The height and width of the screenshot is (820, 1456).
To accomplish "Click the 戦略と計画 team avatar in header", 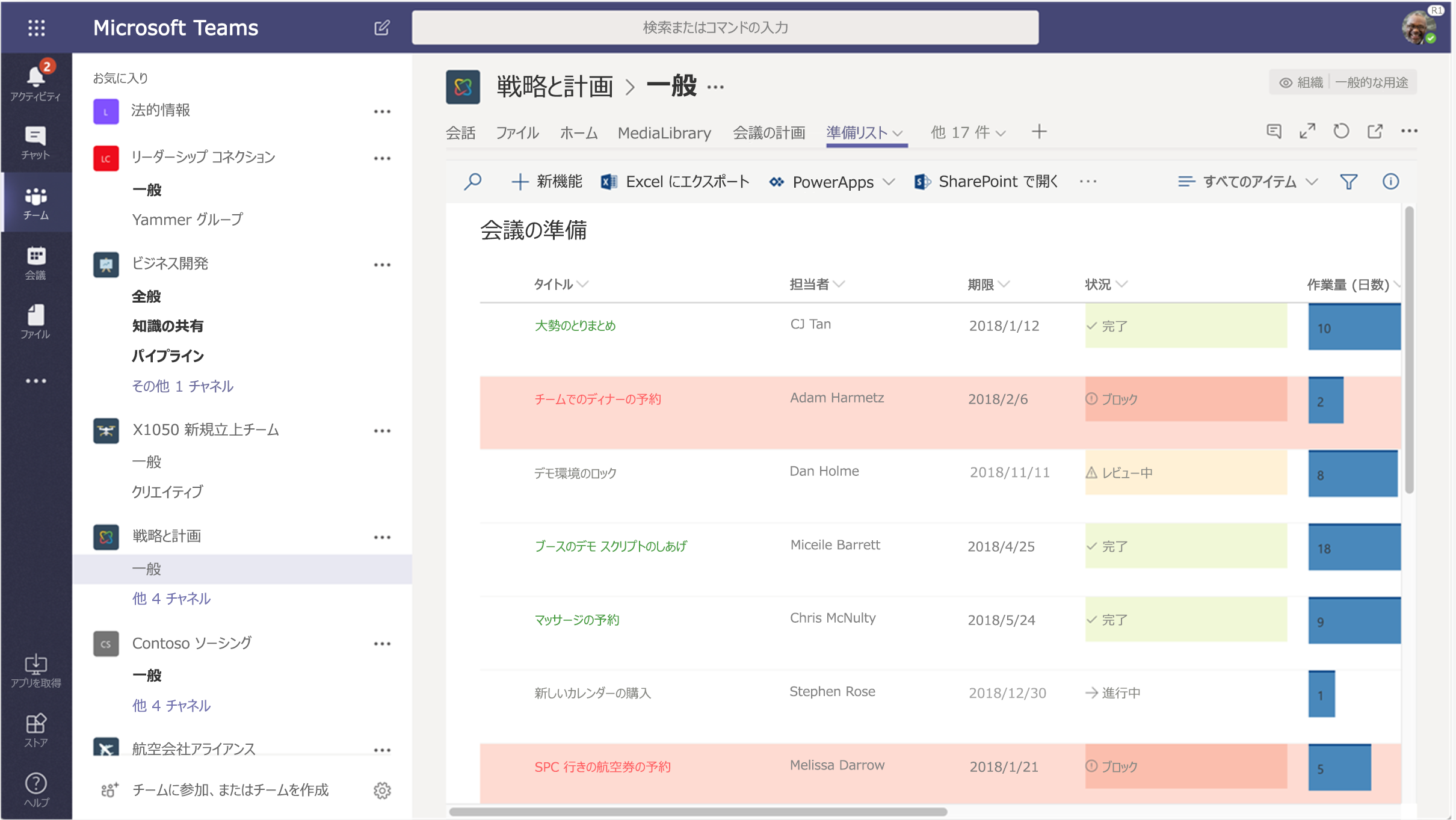I will pyautogui.click(x=463, y=87).
